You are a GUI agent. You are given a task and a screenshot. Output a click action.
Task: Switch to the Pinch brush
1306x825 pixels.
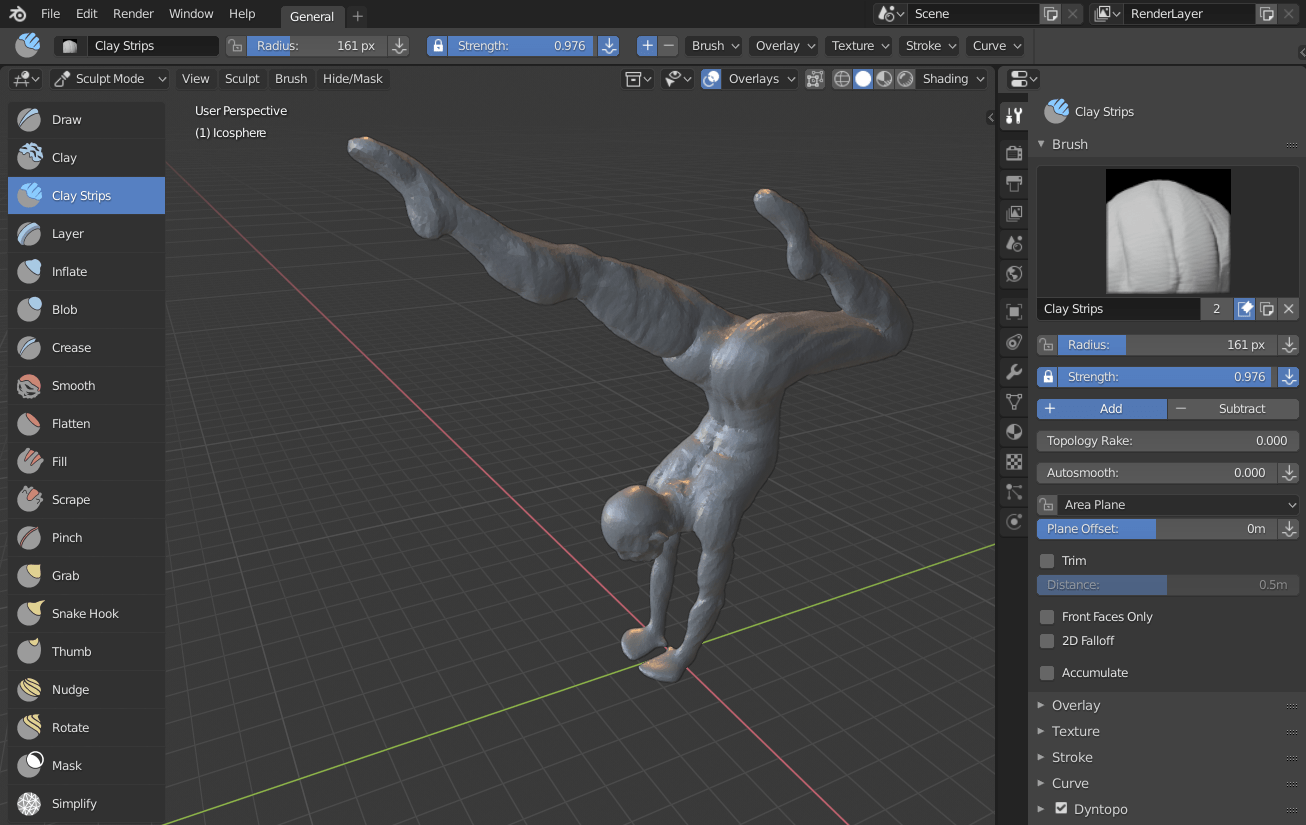pos(67,537)
